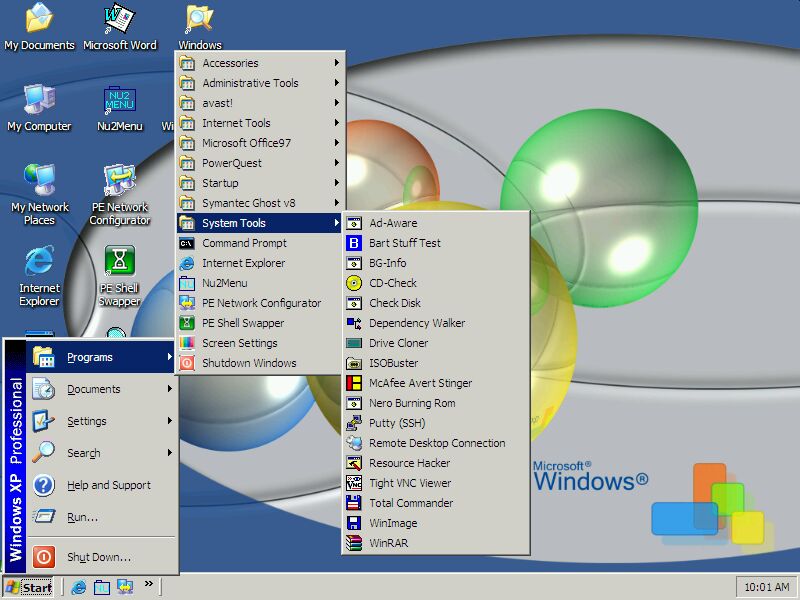Open Screen Settings menu entry
The image size is (800, 600).
pyautogui.click(x=259, y=343)
